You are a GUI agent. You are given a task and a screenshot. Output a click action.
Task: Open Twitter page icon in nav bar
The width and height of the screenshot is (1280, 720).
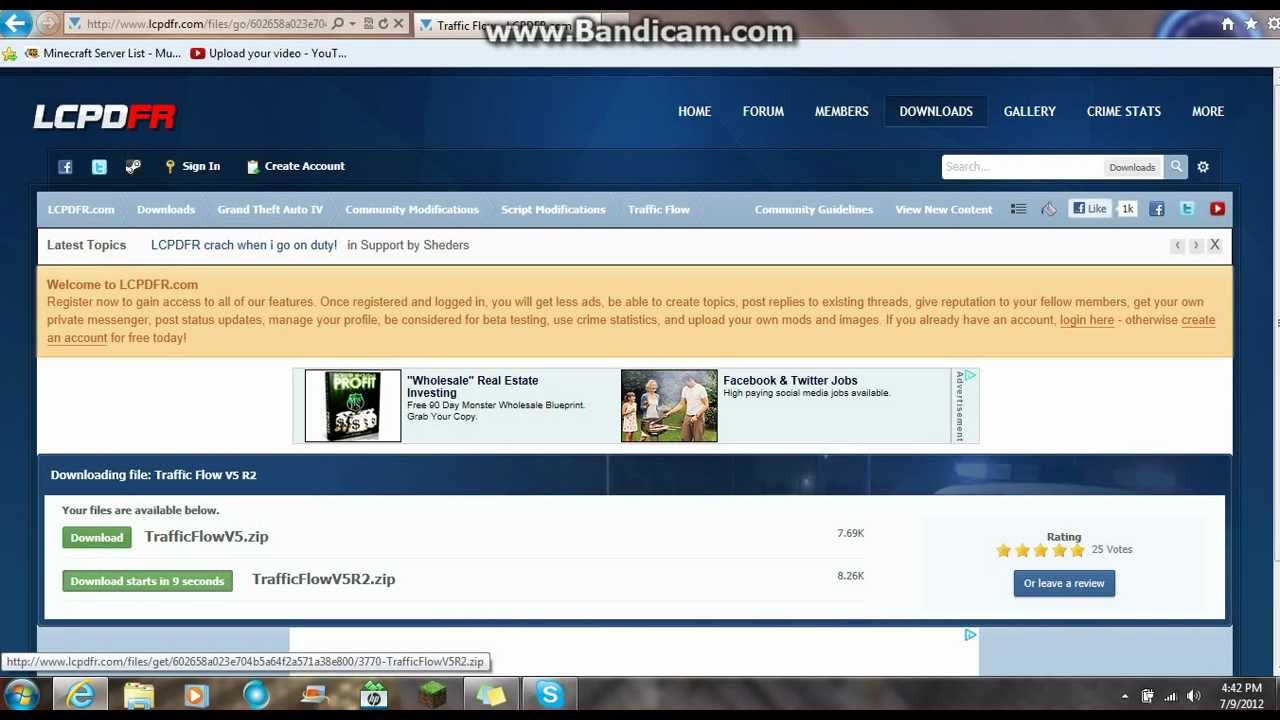coord(1187,209)
